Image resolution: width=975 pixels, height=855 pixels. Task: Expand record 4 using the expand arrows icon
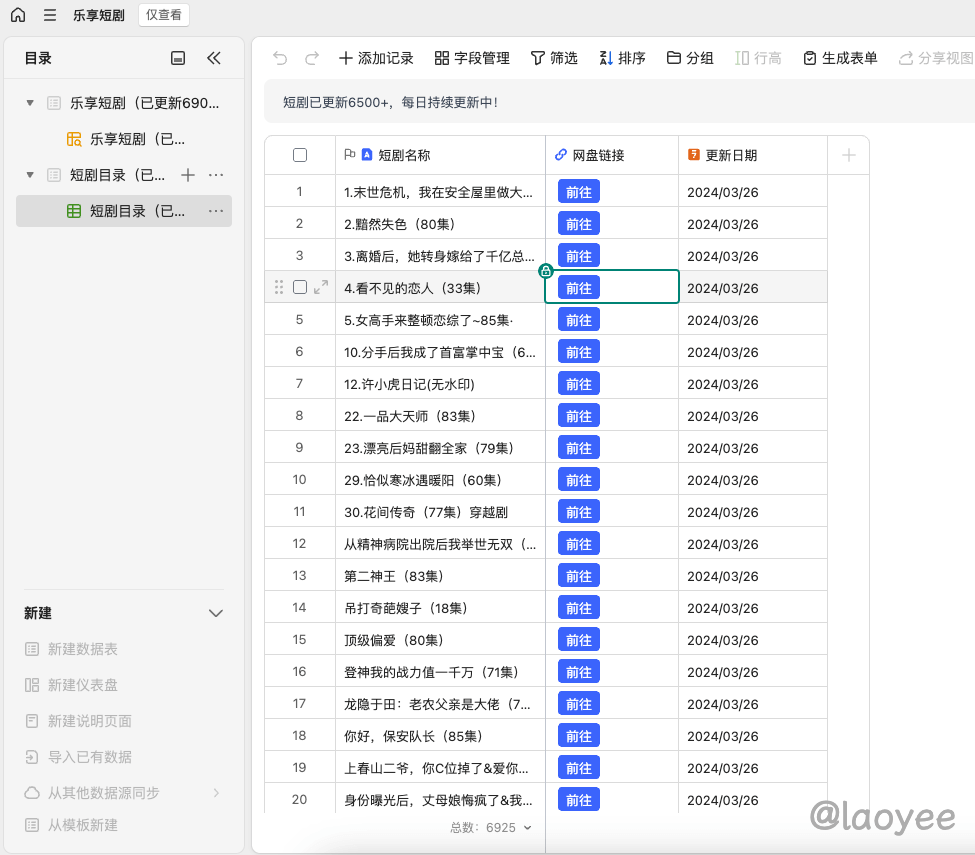pyautogui.click(x=321, y=287)
